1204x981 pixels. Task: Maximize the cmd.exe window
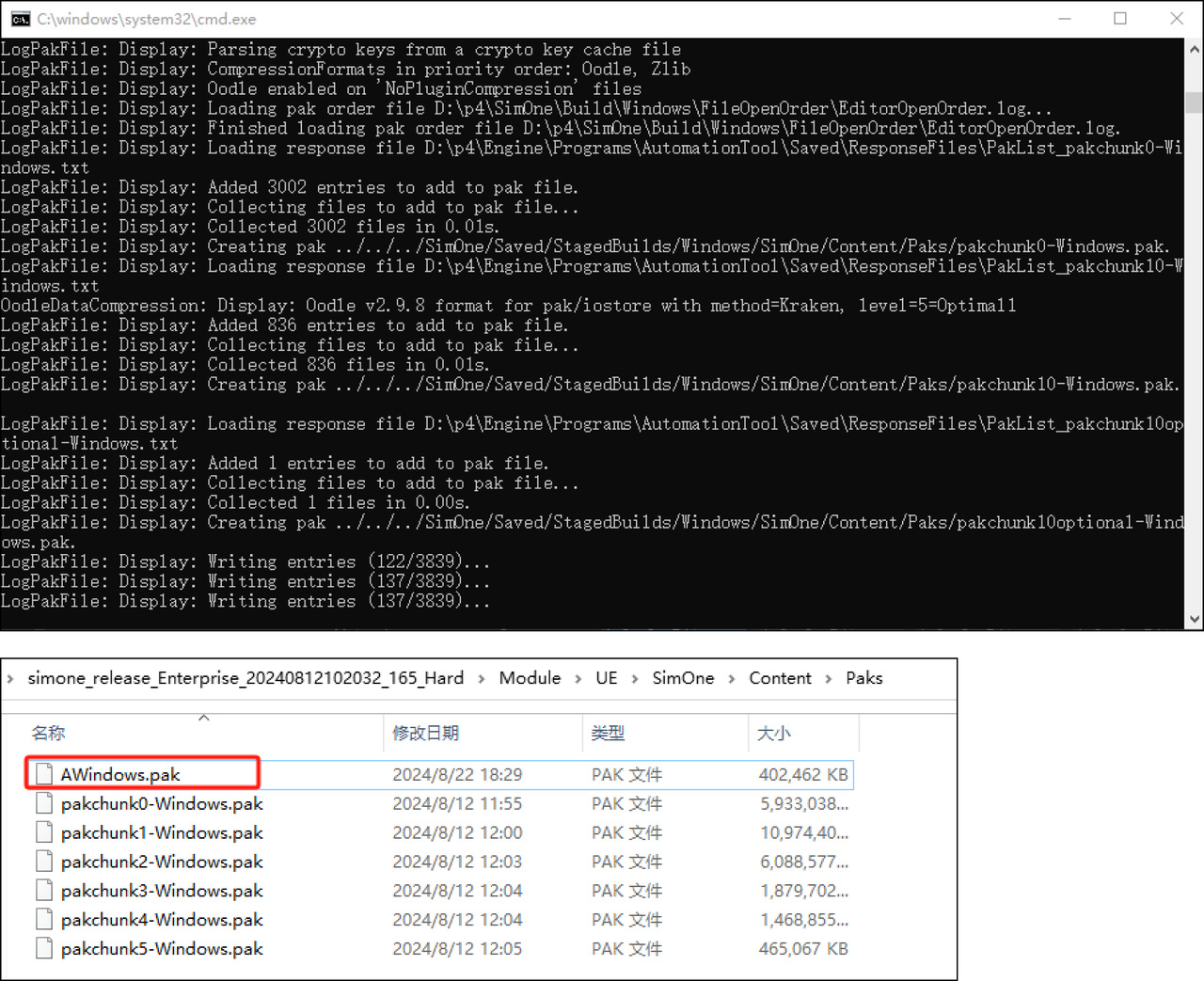tap(1120, 19)
